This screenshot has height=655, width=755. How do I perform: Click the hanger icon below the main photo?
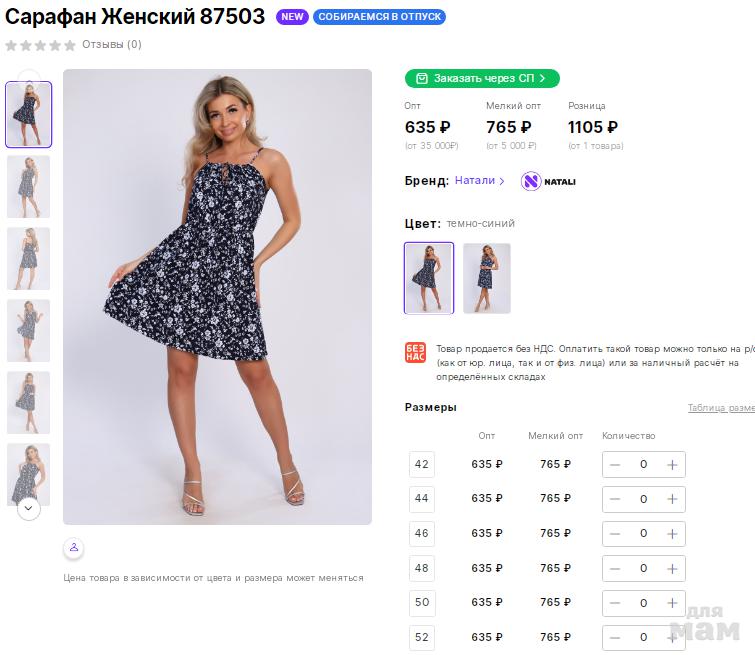point(73,548)
